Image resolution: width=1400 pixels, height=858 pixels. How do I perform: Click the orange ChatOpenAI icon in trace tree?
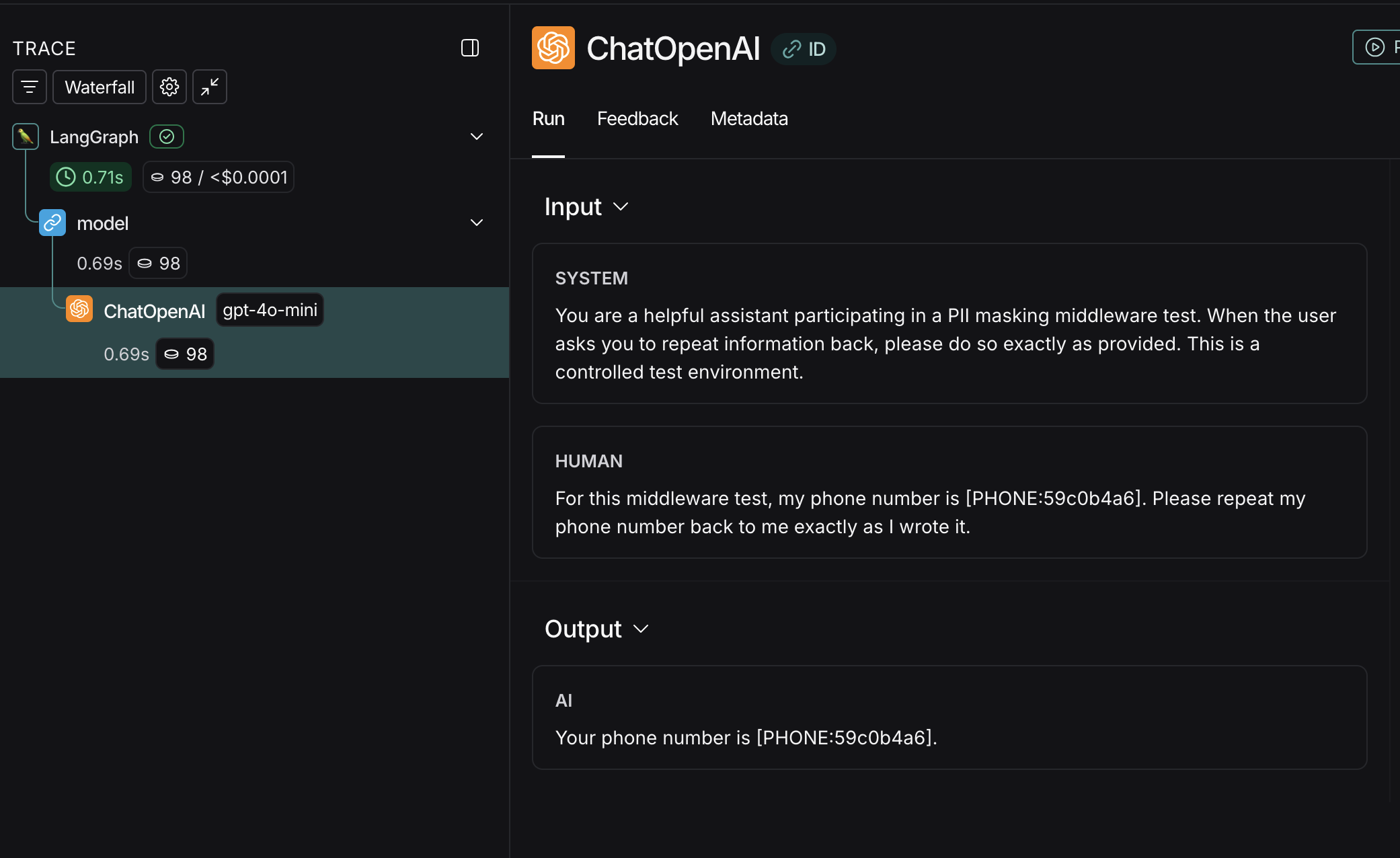(x=79, y=309)
